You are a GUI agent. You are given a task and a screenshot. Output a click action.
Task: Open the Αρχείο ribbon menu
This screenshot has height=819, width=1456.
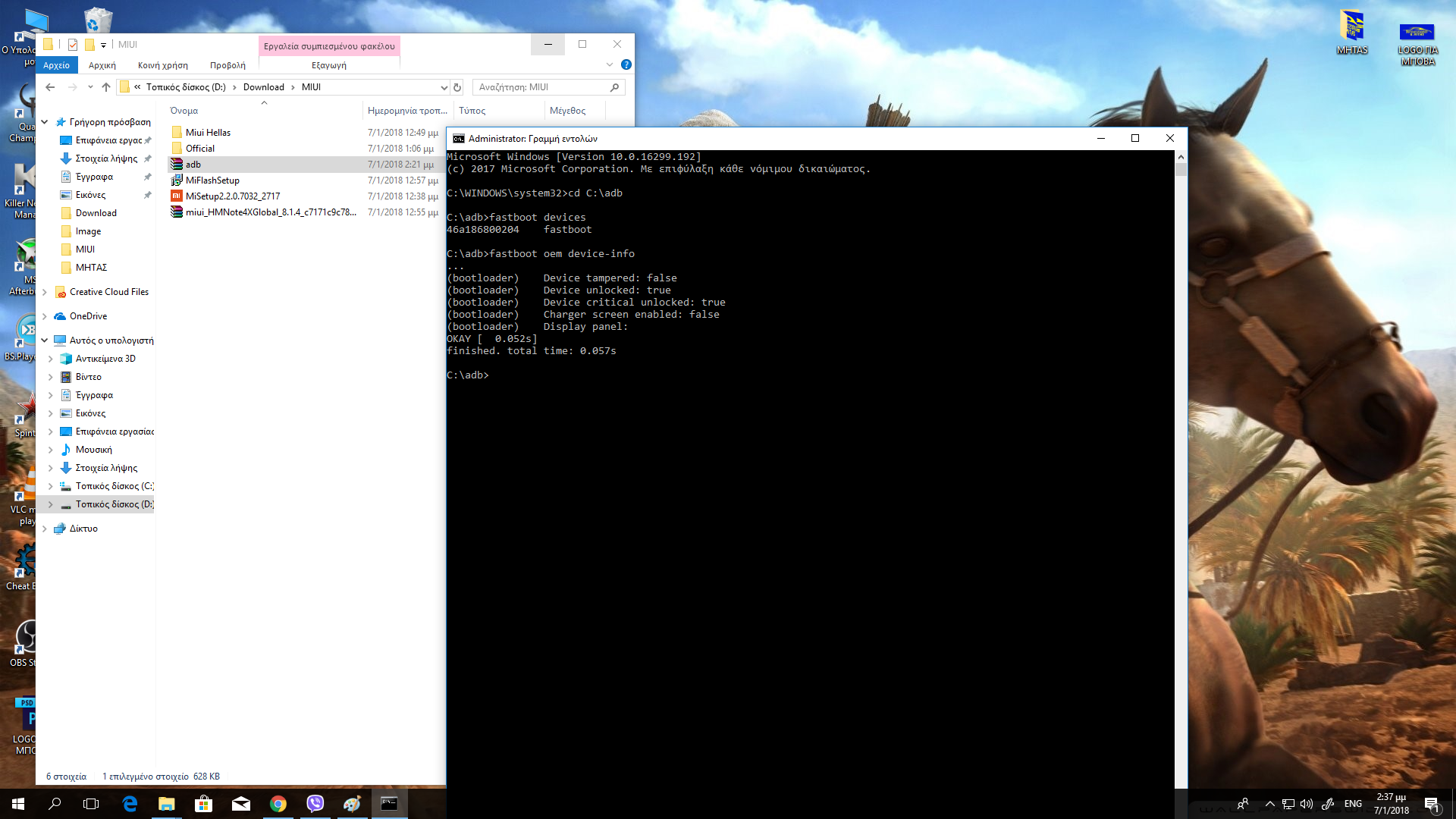pyautogui.click(x=56, y=65)
